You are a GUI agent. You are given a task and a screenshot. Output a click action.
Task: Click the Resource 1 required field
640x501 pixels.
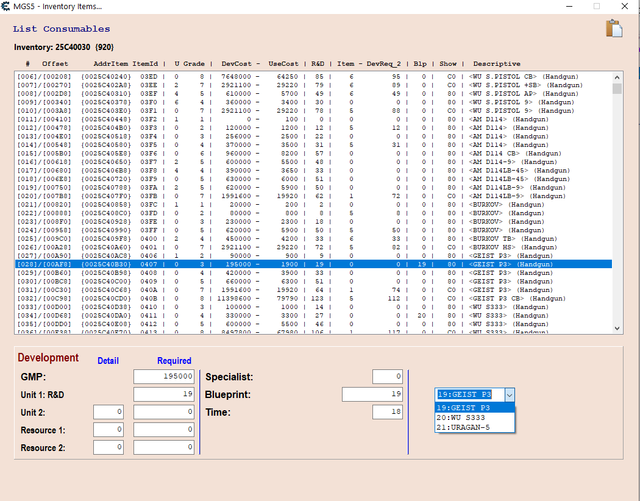[164, 430]
